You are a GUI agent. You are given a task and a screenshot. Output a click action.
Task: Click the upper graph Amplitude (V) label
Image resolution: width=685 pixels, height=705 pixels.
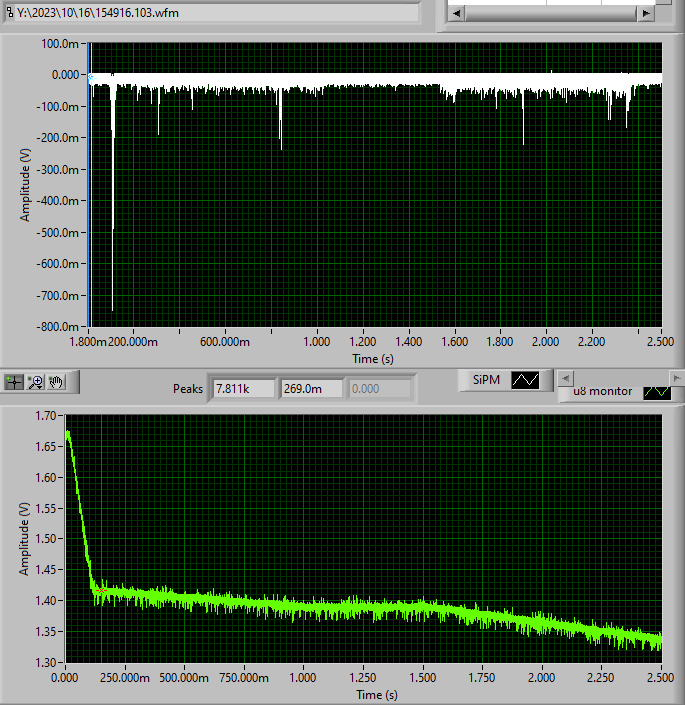coord(25,185)
